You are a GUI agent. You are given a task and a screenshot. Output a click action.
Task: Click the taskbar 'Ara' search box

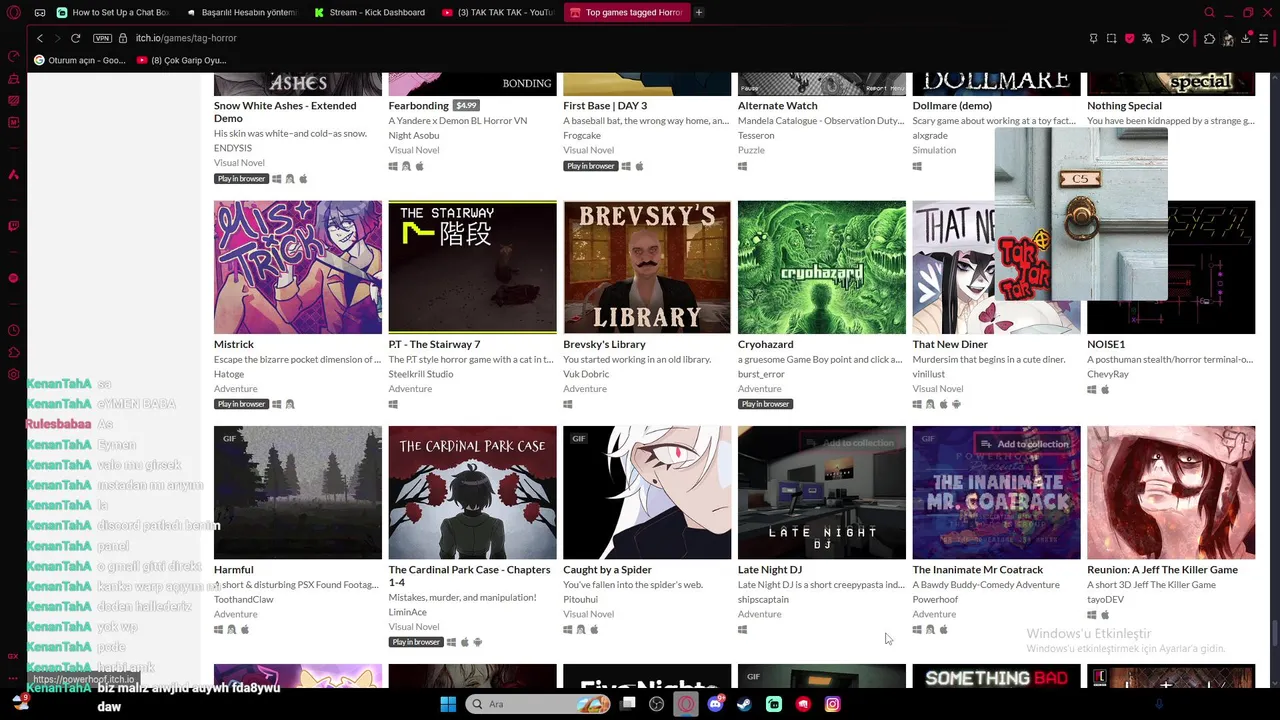538,704
